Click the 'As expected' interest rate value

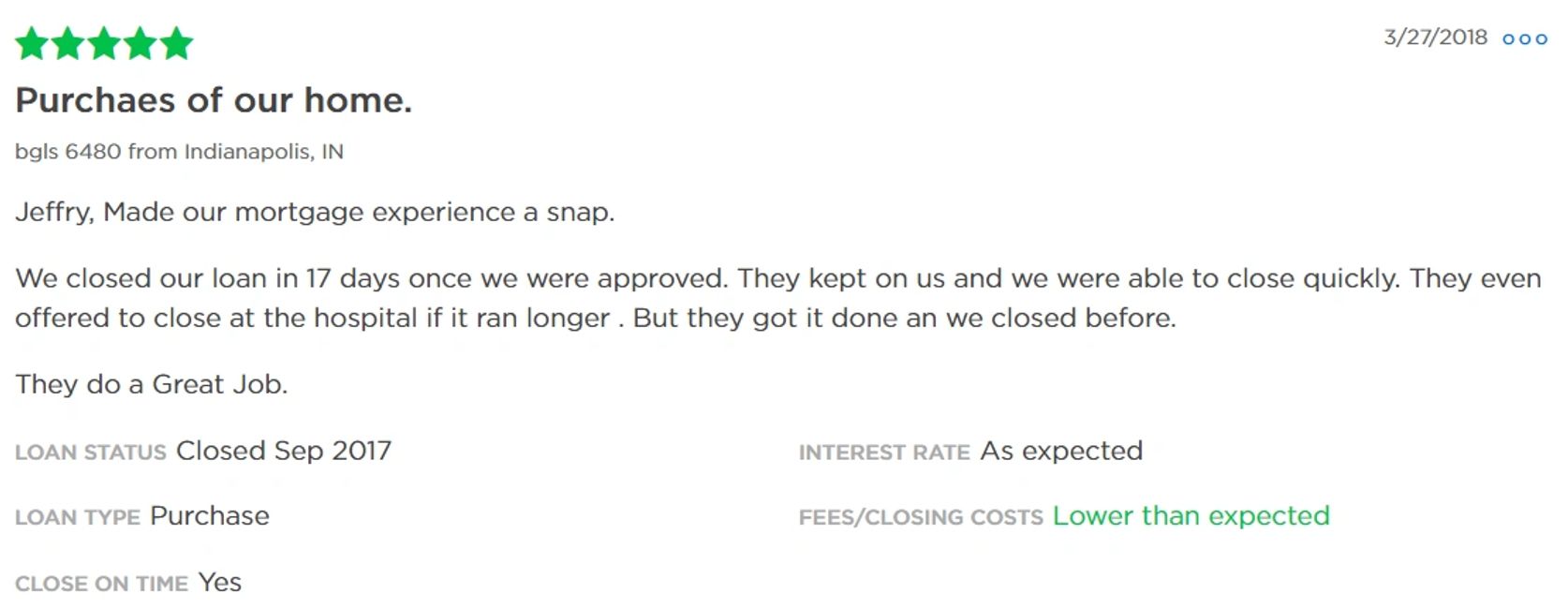(1061, 451)
